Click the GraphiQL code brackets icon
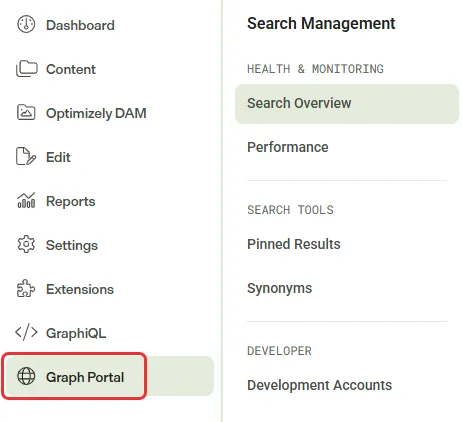This screenshot has width=462, height=422. [26, 332]
